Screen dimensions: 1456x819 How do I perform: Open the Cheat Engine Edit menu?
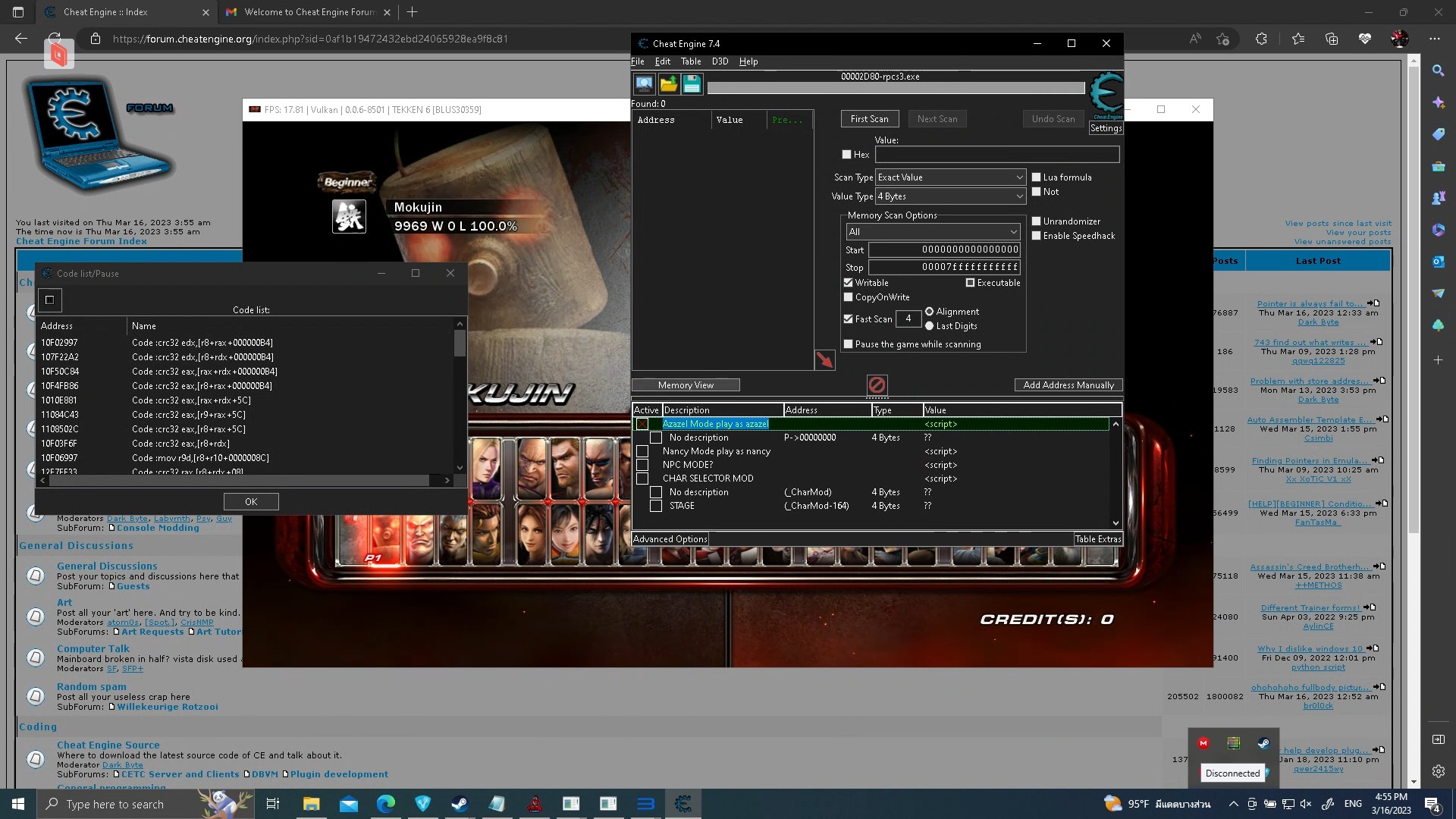[663, 61]
